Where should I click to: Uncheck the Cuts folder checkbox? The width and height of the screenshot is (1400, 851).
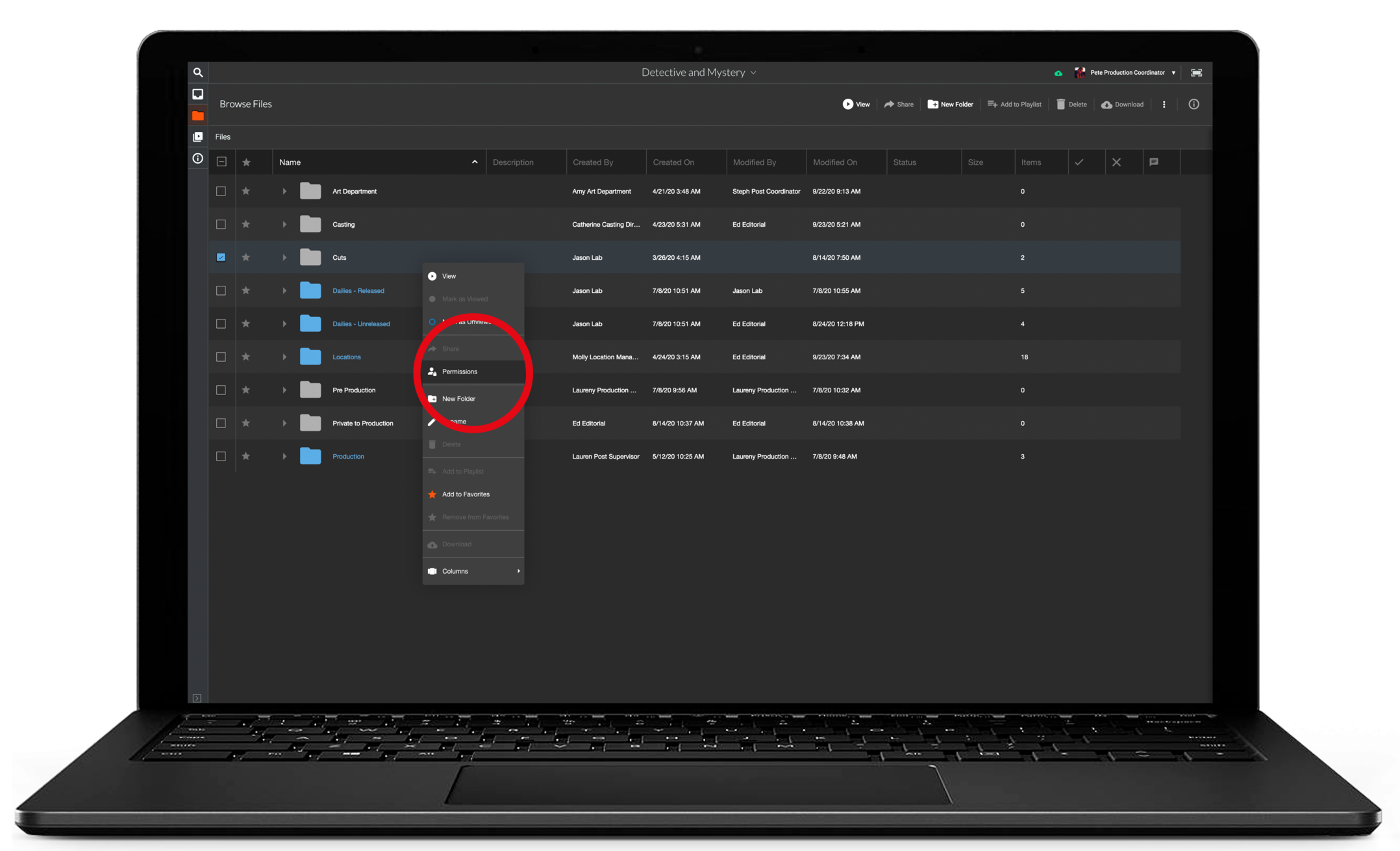click(x=221, y=257)
